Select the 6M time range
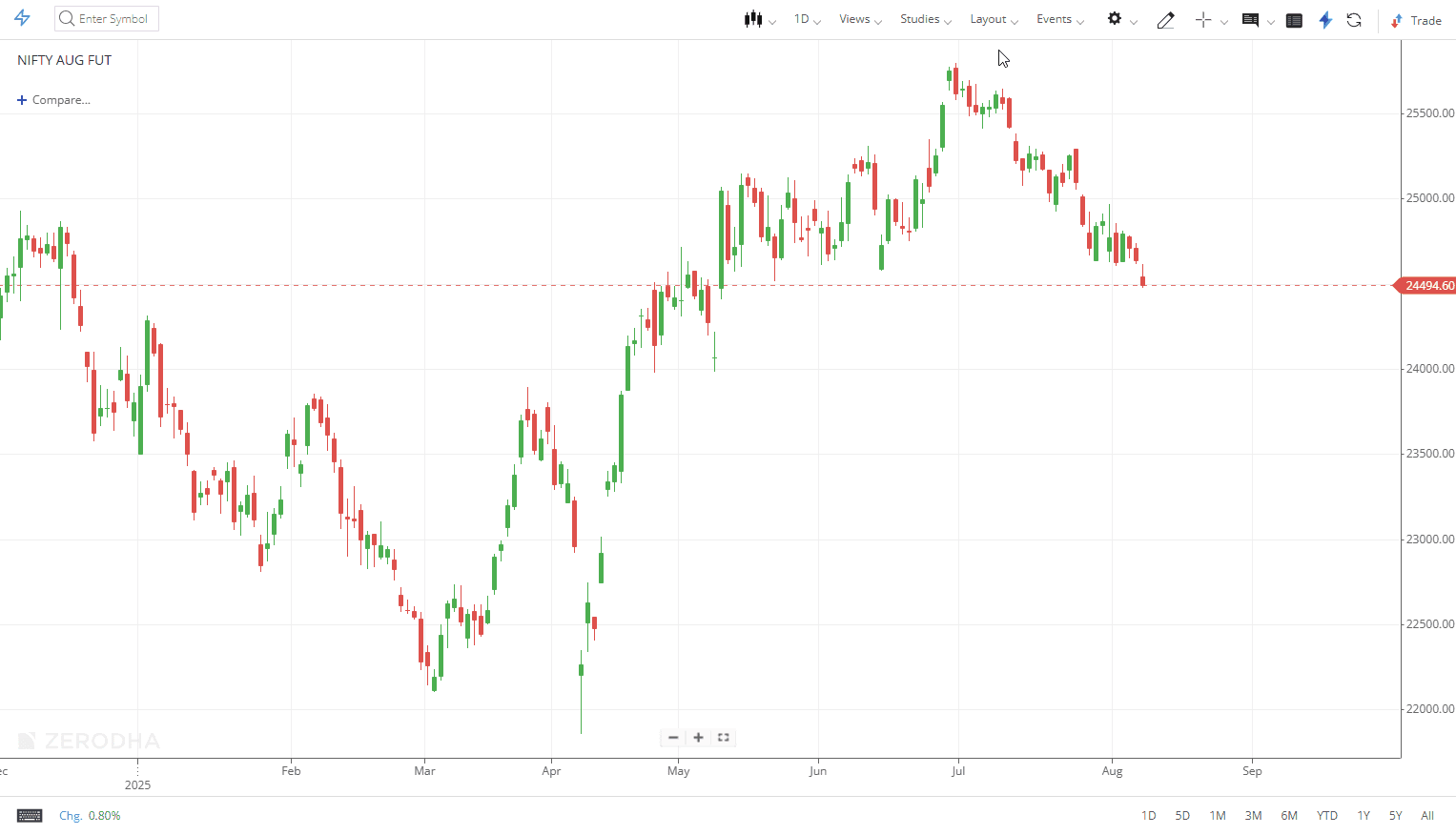 tap(1289, 816)
